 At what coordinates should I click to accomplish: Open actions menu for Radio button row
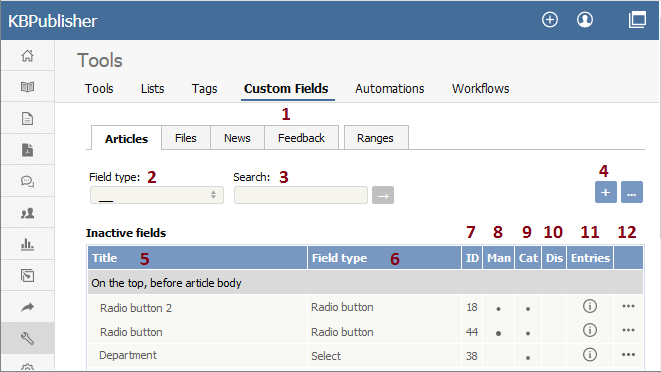tap(628, 330)
